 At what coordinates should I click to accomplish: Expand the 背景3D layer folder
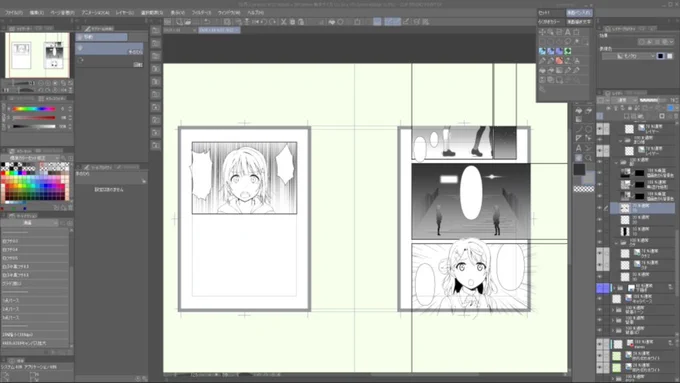tap(613, 331)
